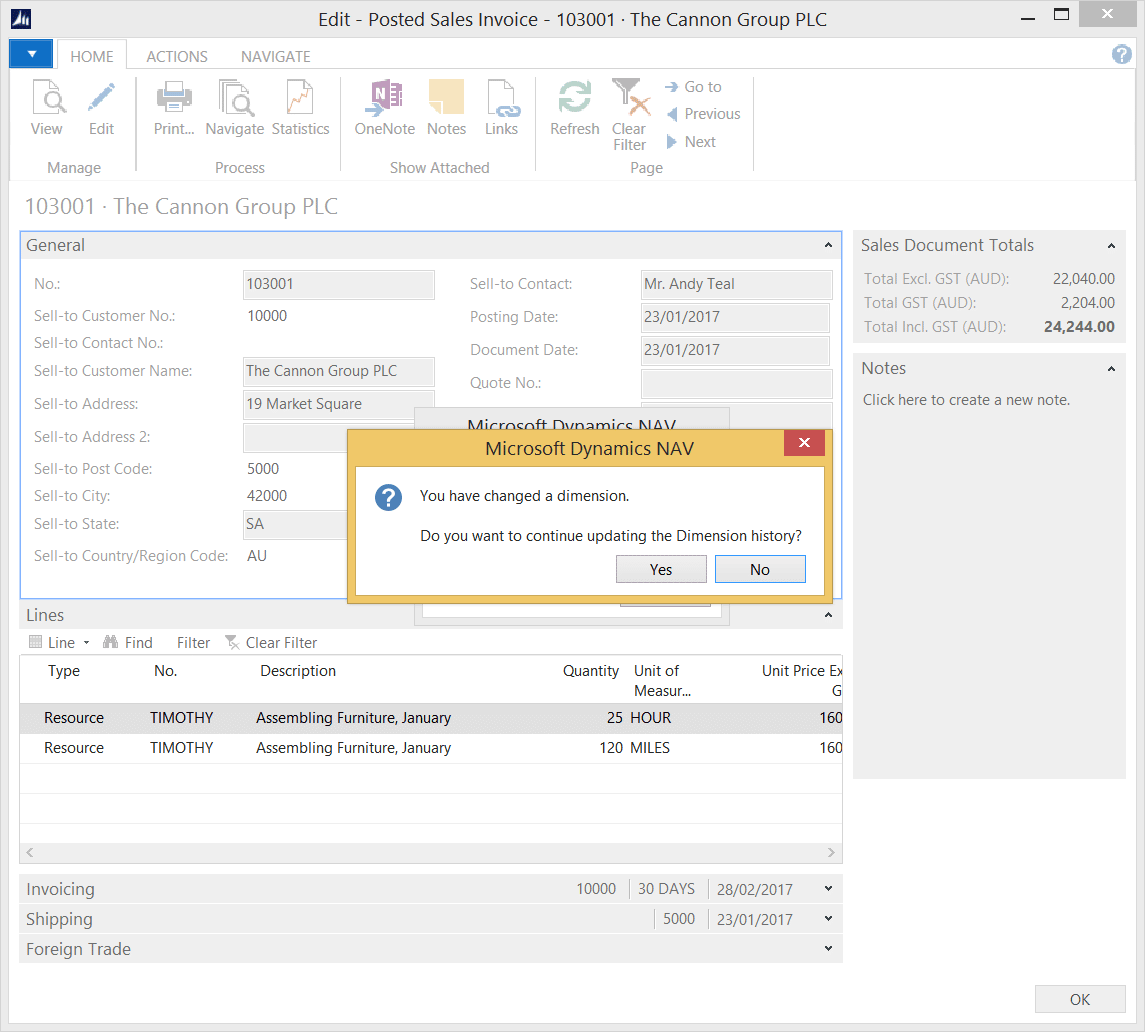Collapse the Notes panel
This screenshot has height=1032, width=1145.
click(1111, 369)
